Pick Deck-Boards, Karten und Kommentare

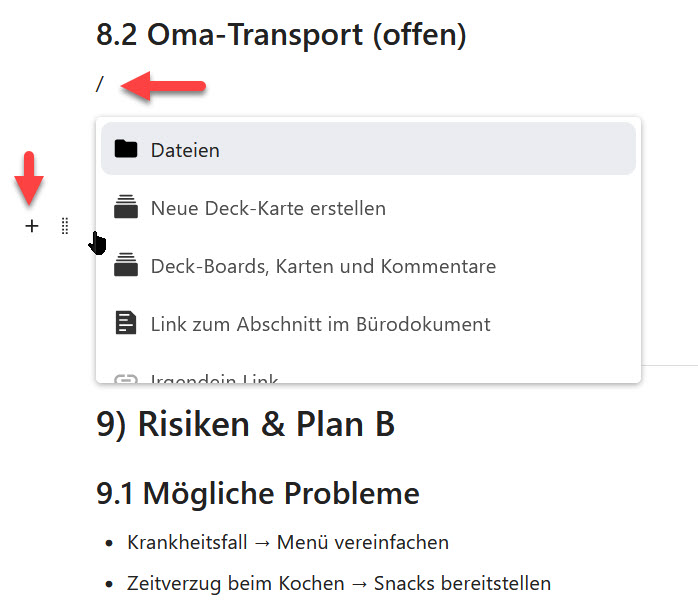(323, 266)
